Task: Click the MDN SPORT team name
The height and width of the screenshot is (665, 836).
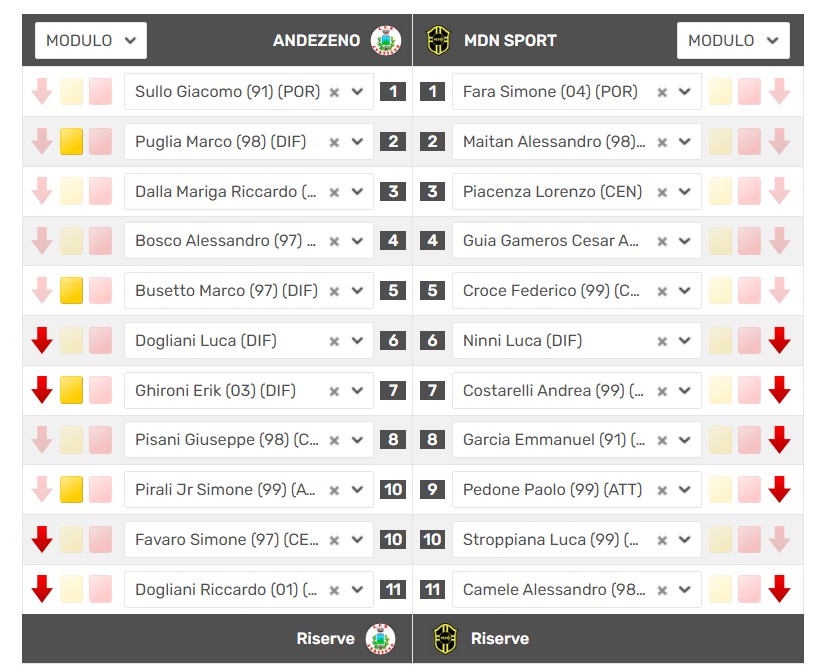Action: coord(510,41)
